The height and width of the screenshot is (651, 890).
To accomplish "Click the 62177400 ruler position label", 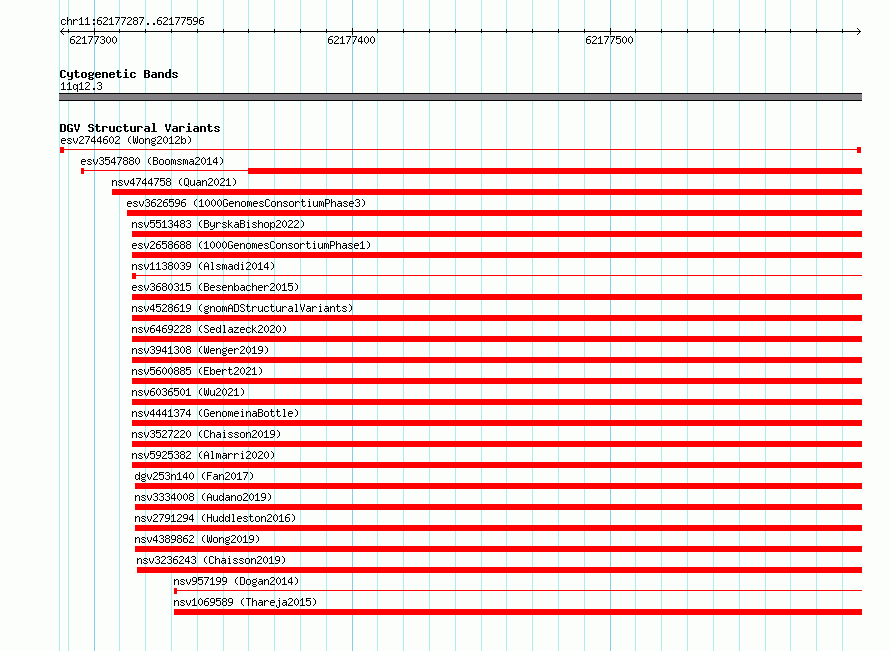I will [351, 40].
